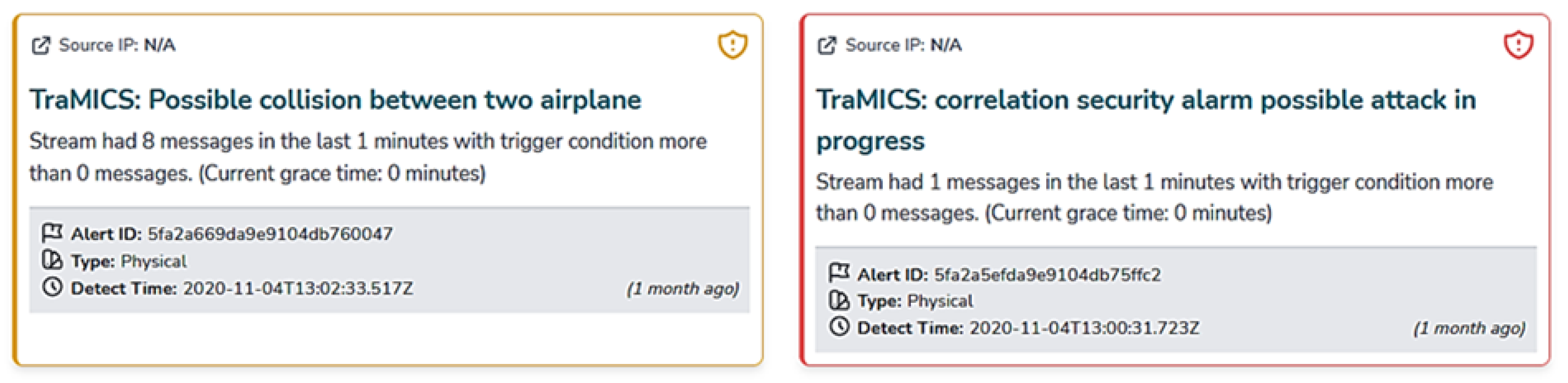Viewport: 1568px width, 383px height.
Task: Open external link icon on correlation alert
Action: pos(827,46)
